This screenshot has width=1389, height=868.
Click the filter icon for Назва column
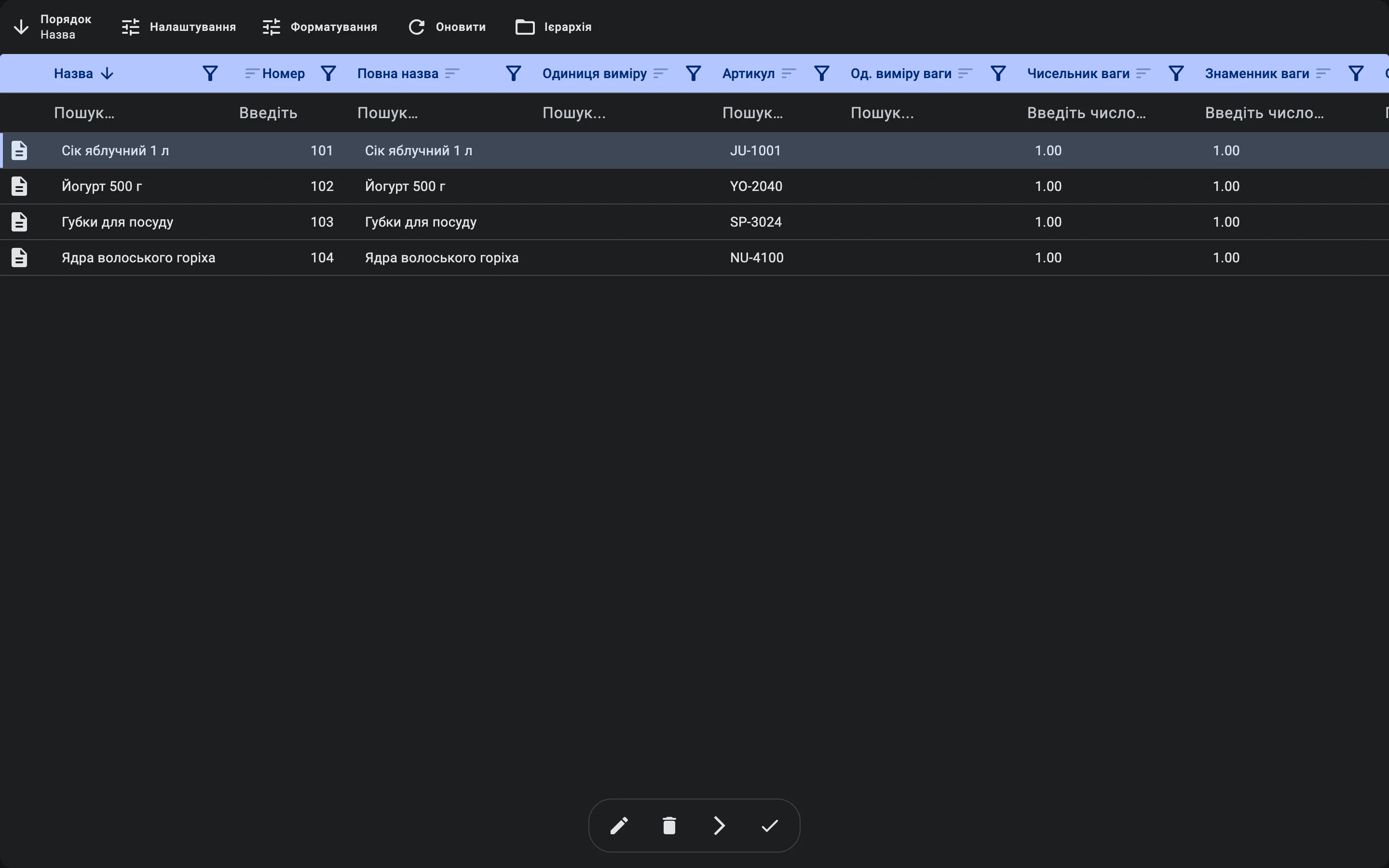tap(210, 73)
